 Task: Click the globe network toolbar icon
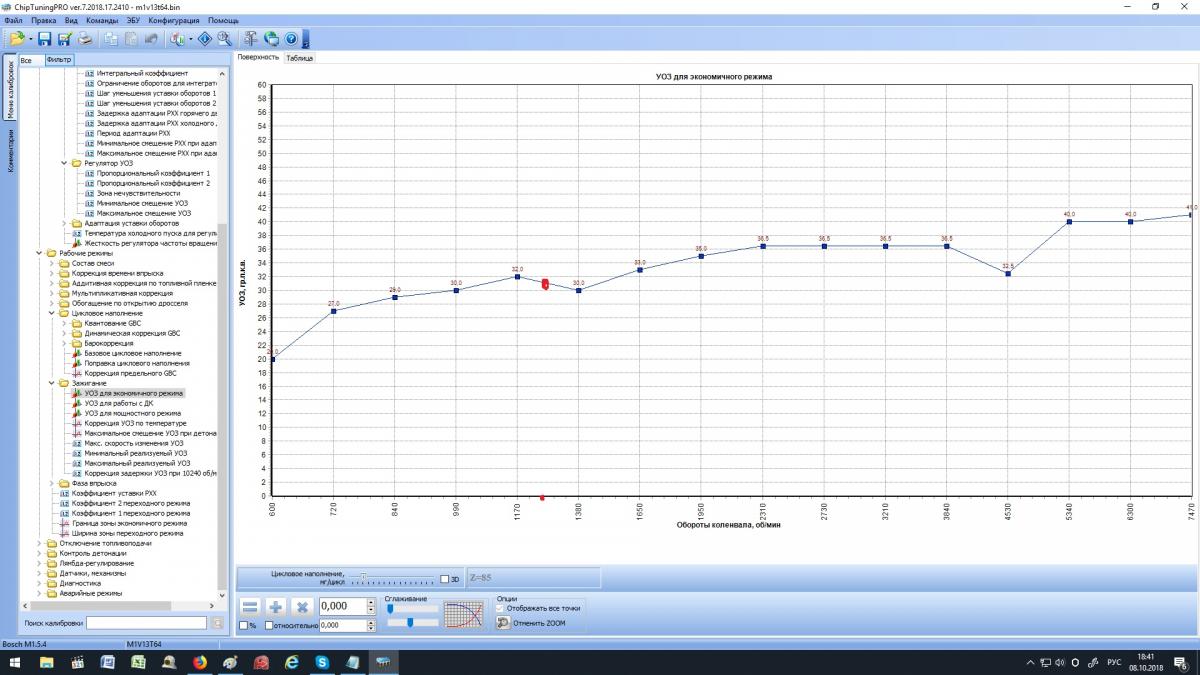271,39
